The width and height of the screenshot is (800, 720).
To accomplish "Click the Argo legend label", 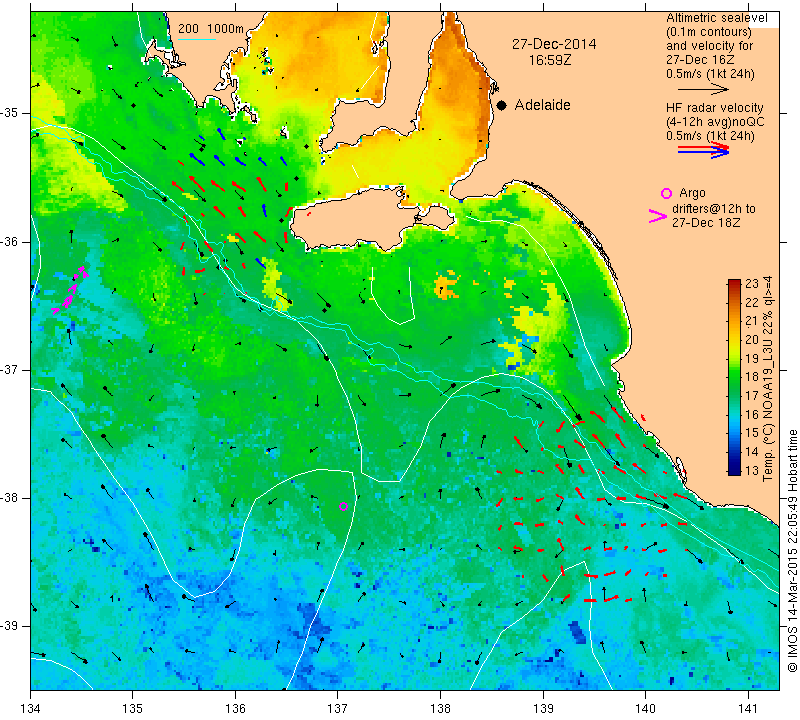I will pos(692,193).
